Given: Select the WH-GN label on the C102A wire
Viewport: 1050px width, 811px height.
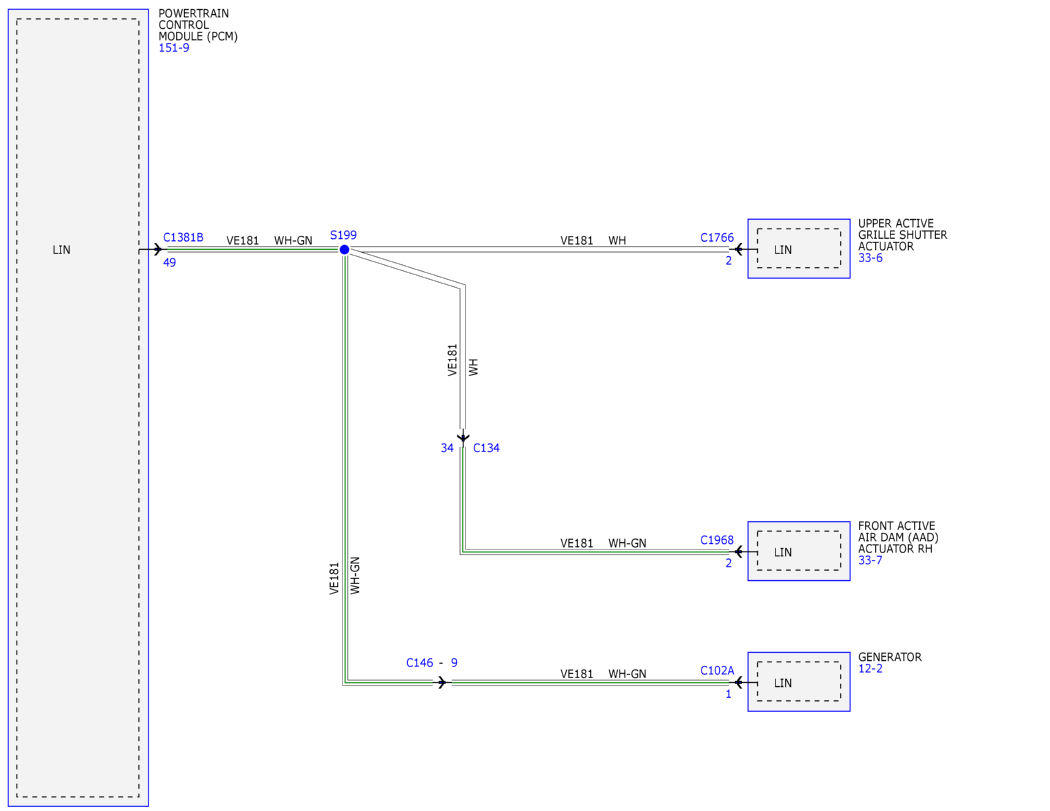Looking at the screenshot, I should click(x=627, y=674).
